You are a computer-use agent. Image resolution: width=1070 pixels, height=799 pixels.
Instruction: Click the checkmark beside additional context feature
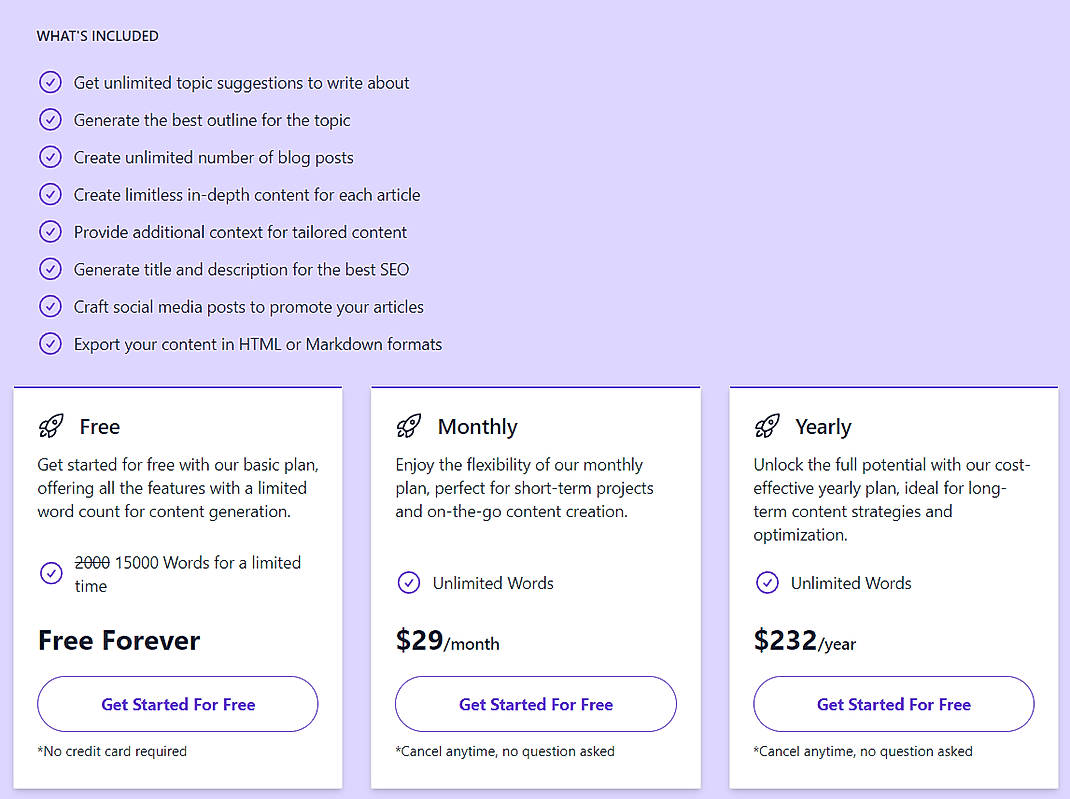click(x=50, y=231)
